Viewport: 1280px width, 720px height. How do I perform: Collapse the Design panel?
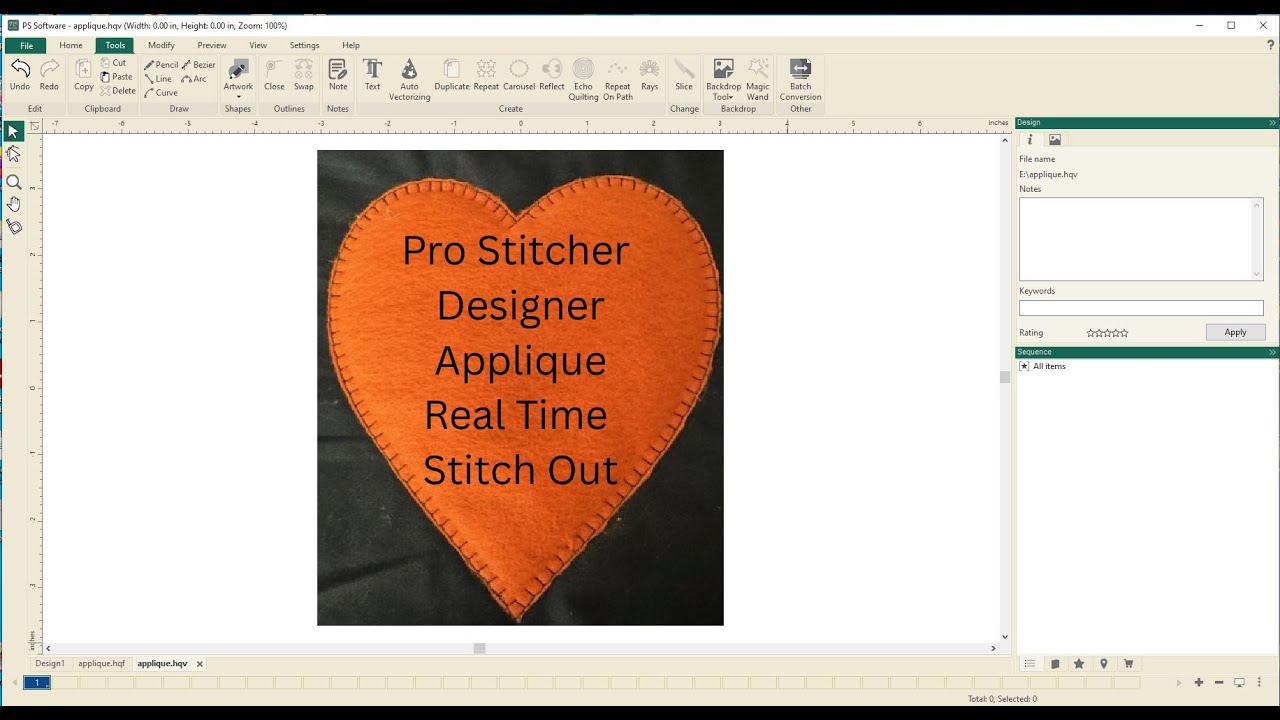(x=1272, y=123)
